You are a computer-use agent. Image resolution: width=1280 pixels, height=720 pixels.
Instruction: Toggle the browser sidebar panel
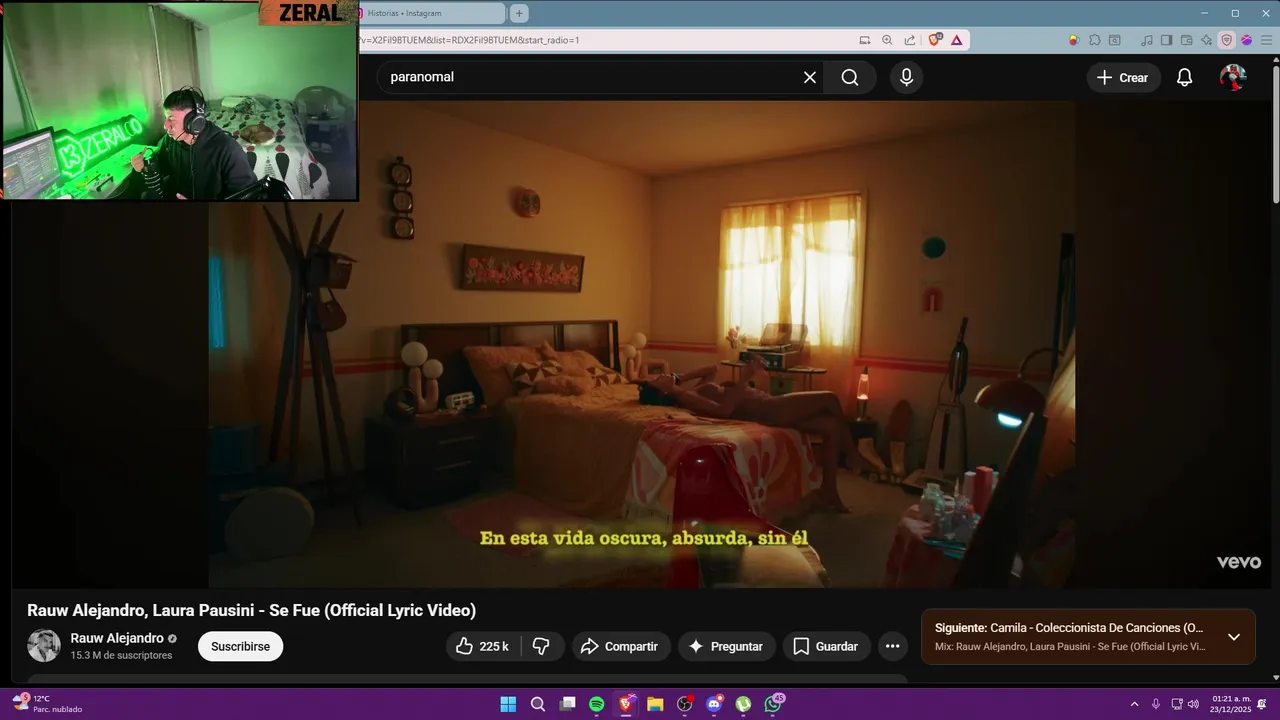coord(1166,40)
